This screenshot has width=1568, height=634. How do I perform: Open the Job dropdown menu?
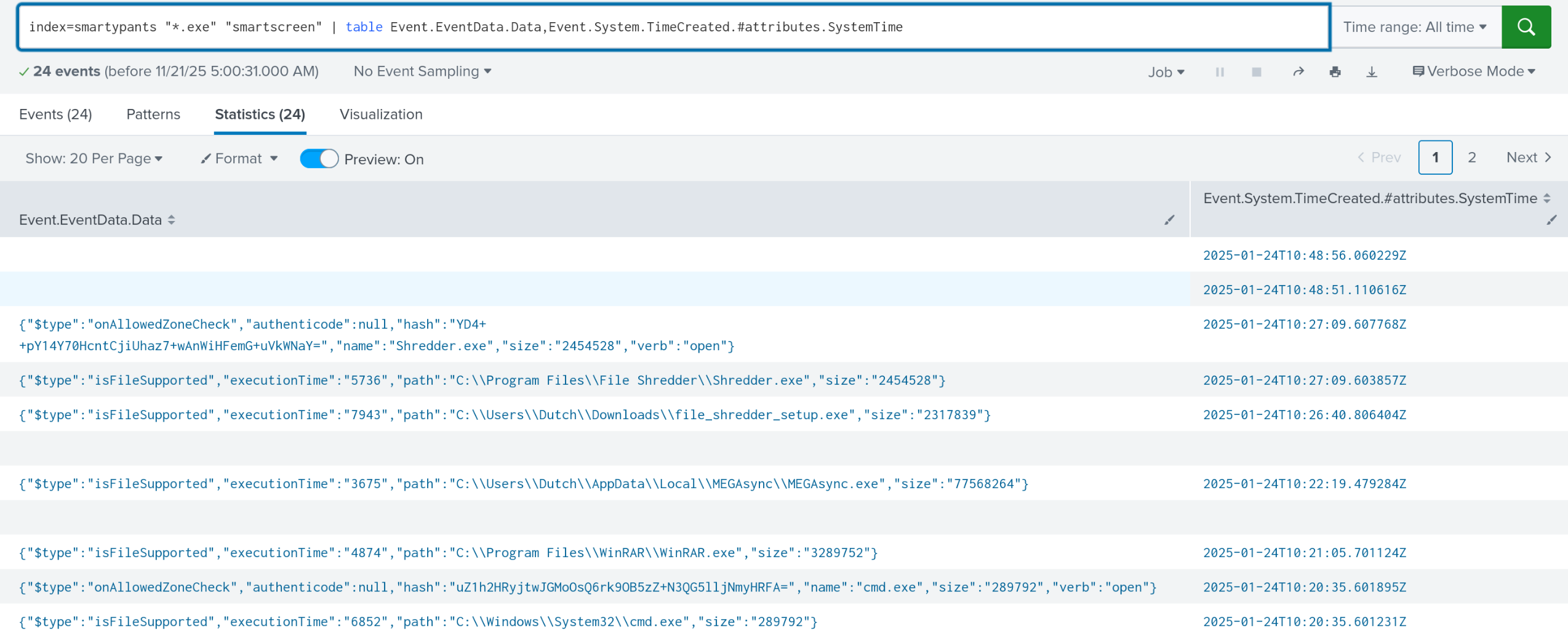tap(1166, 72)
